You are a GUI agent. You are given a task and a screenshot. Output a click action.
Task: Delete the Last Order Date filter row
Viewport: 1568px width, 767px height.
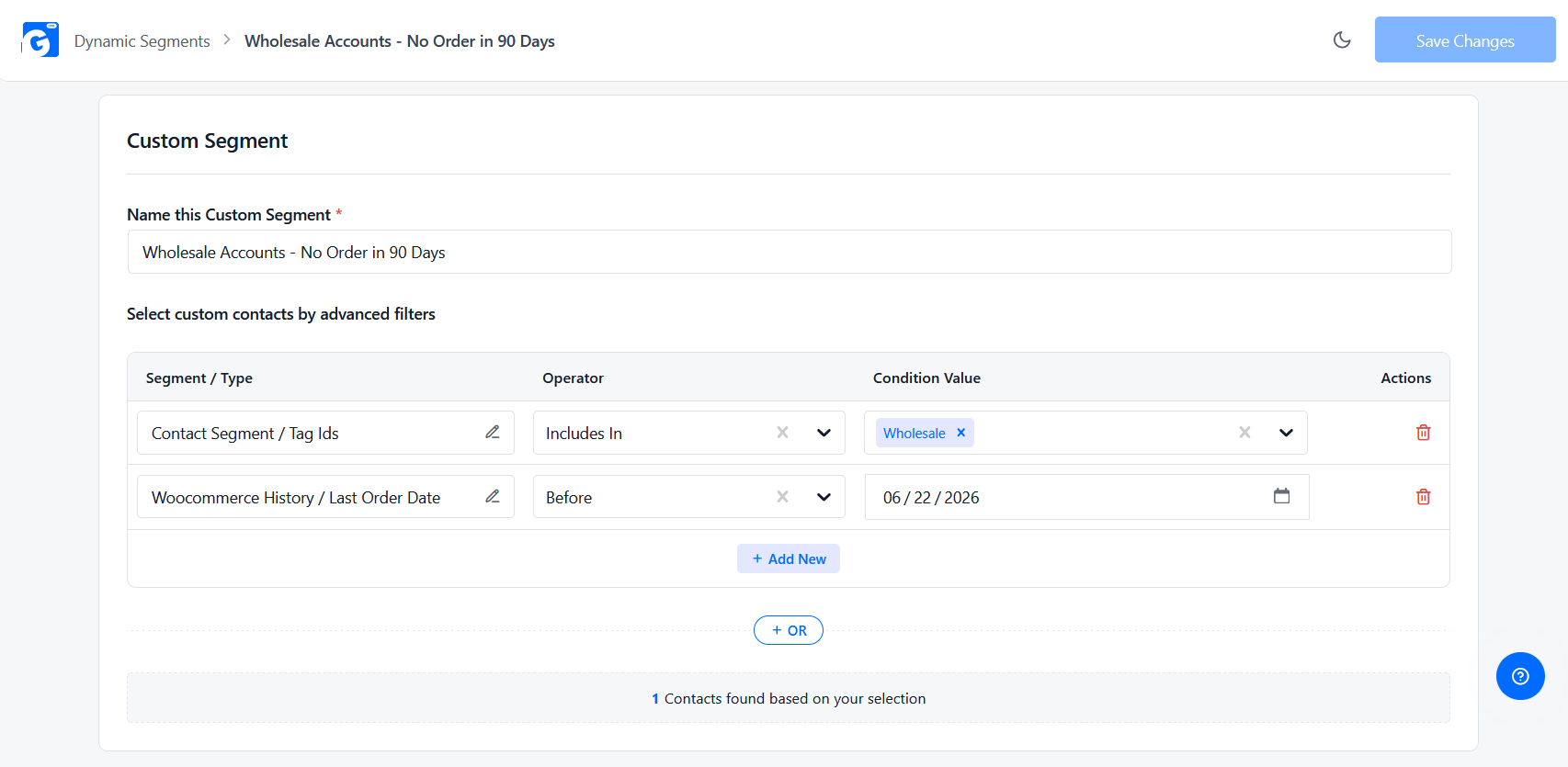[x=1423, y=497]
